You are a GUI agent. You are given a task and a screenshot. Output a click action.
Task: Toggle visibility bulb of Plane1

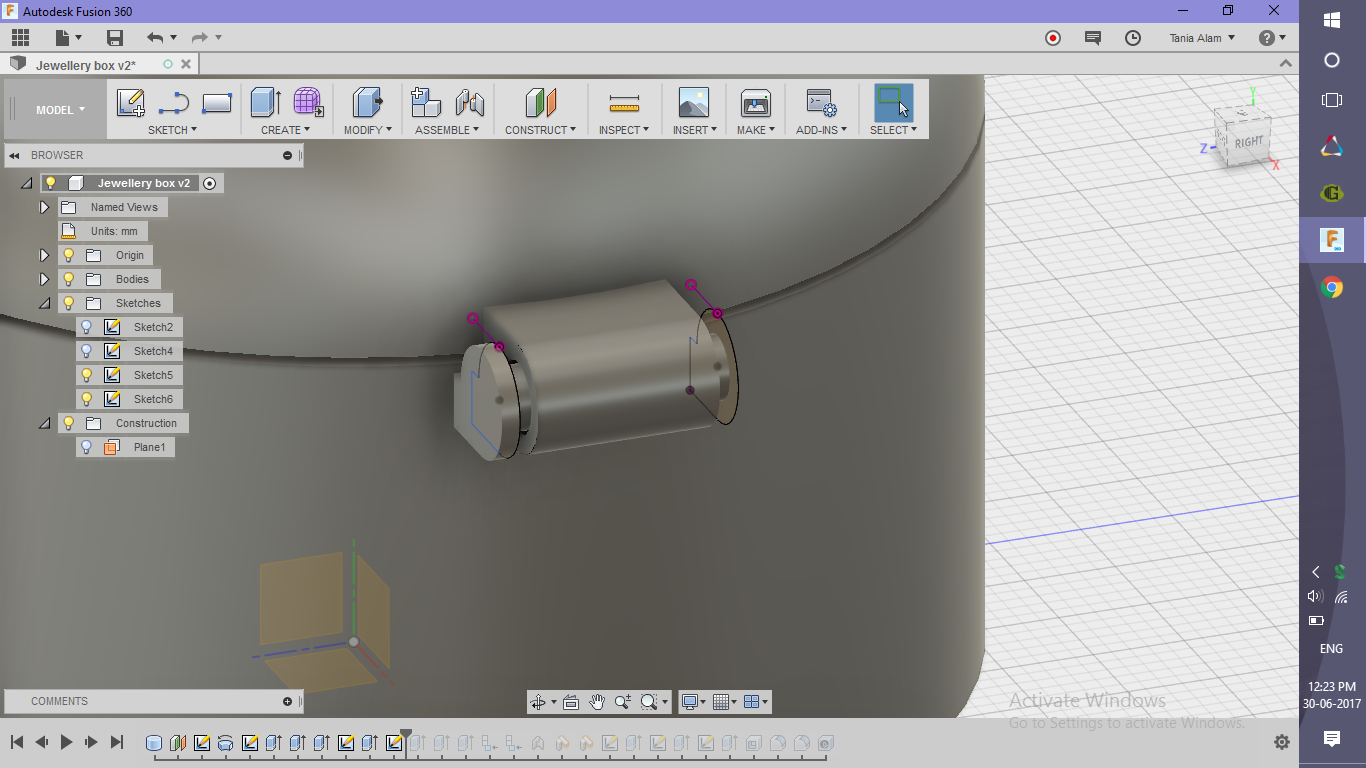pos(87,447)
